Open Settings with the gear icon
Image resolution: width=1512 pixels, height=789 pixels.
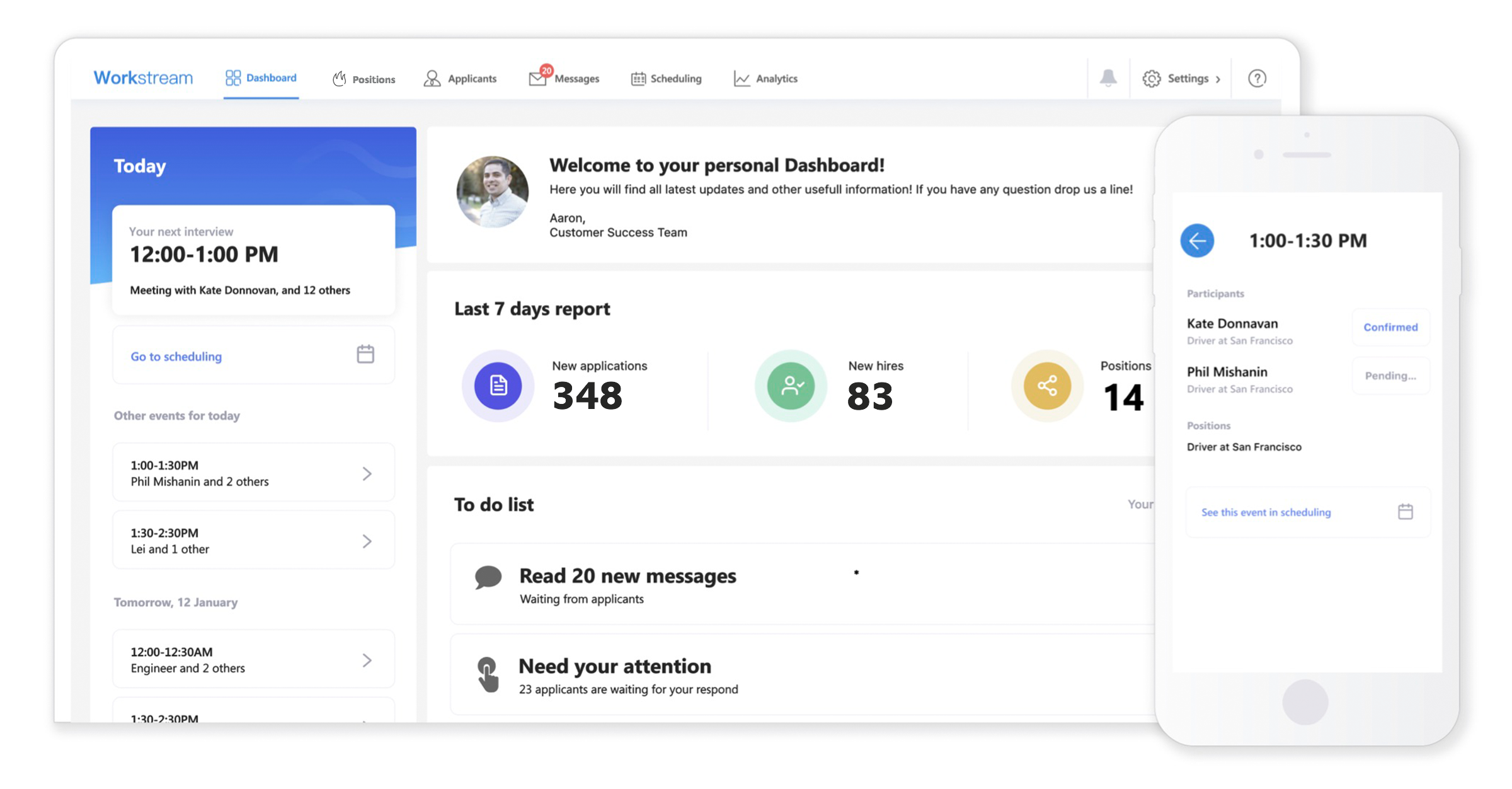click(1152, 78)
